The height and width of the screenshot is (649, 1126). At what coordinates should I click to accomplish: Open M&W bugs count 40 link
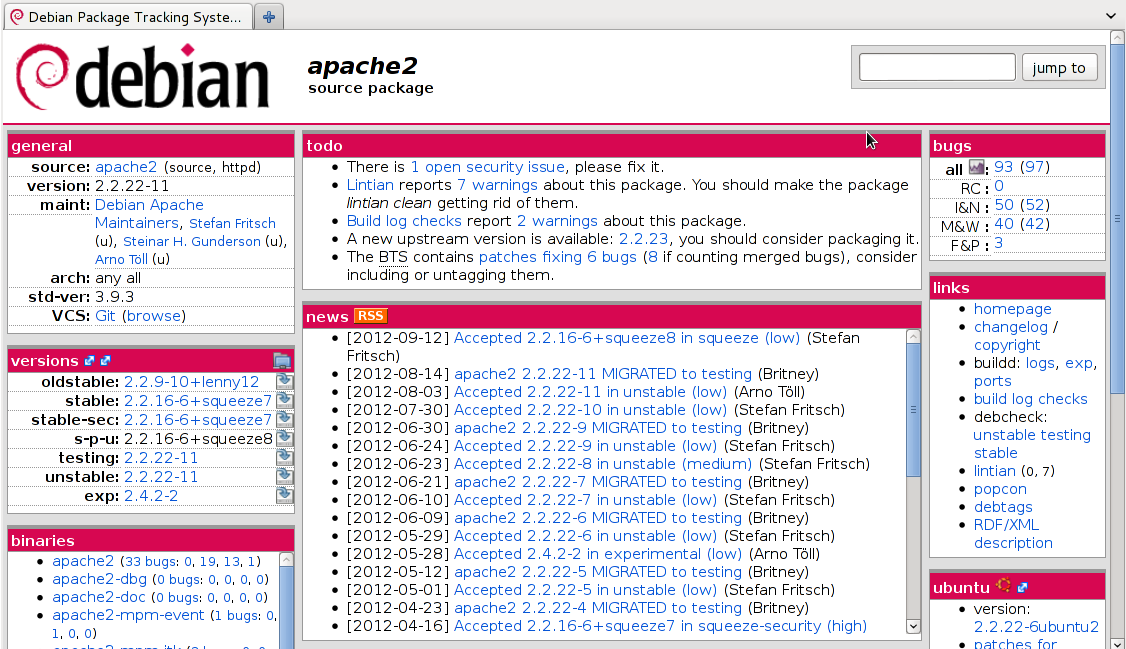pos(1004,224)
